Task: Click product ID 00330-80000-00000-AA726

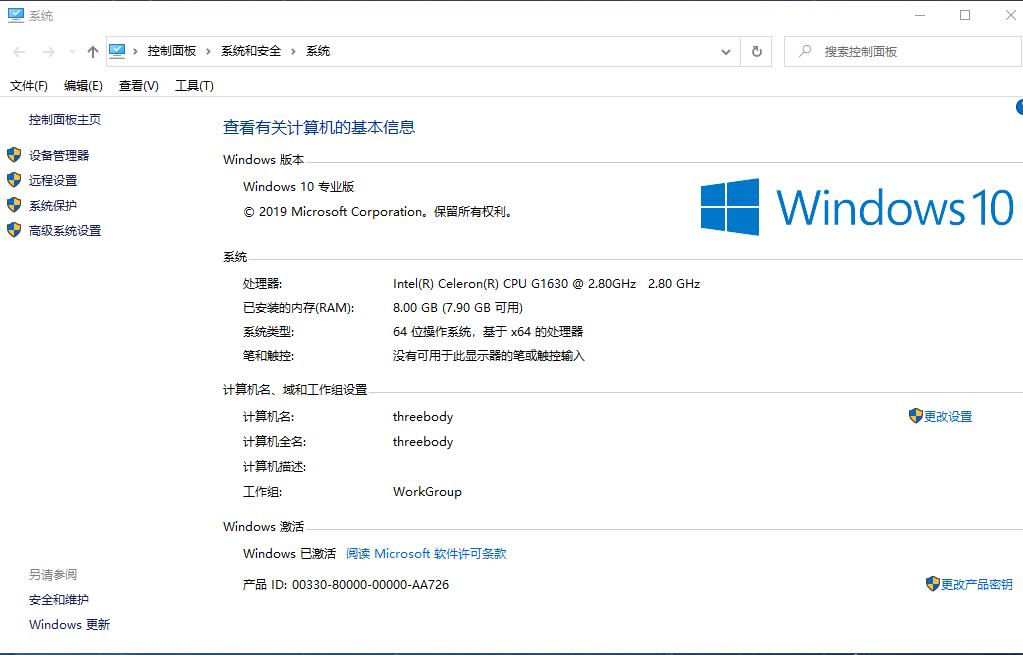Action: pyautogui.click(x=370, y=585)
